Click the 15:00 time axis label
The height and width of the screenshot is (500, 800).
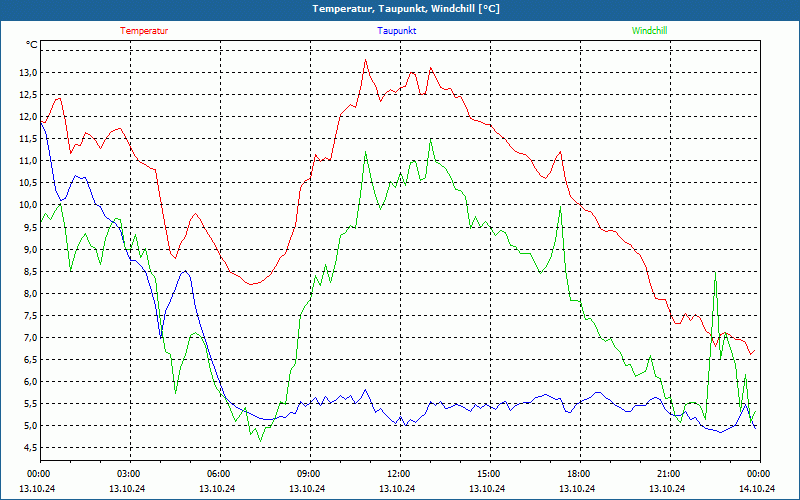[x=489, y=474]
